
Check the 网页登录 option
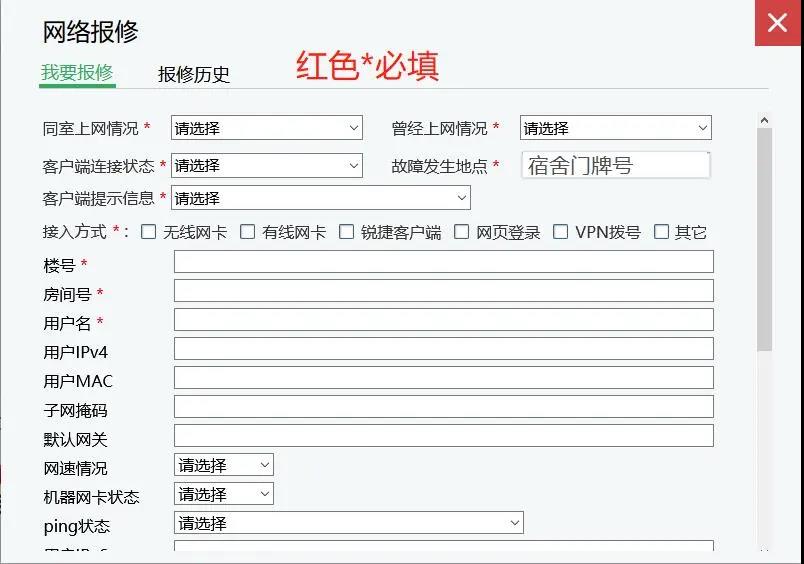point(461,232)
